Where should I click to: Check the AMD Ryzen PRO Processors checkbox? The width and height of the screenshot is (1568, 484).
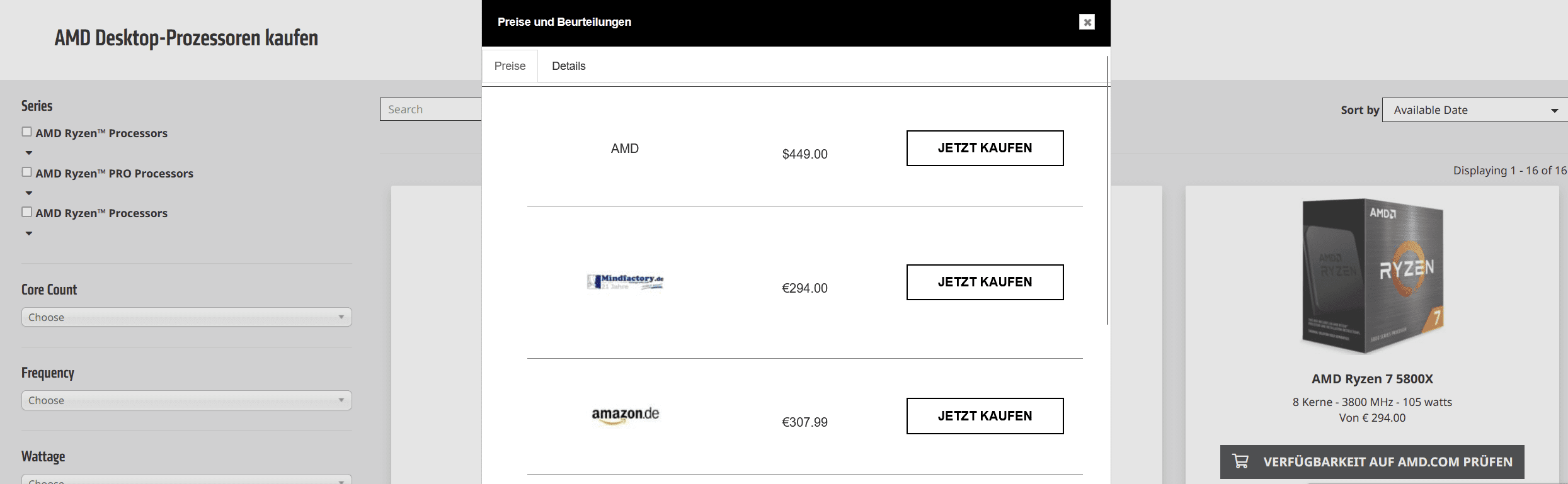pyautogui.click(x=26, y=172)
